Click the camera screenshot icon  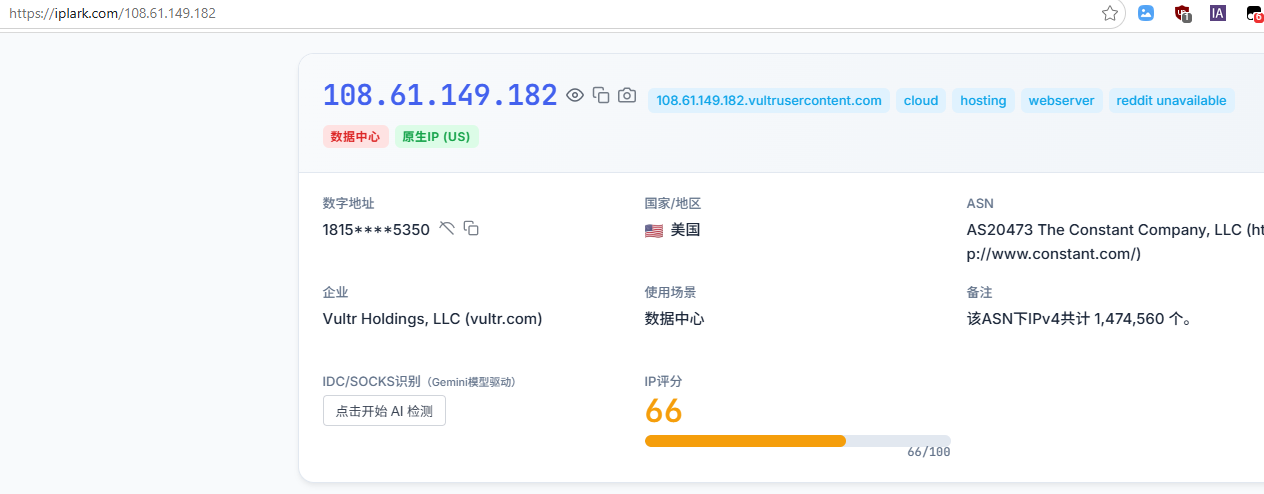tap(627, 95)
